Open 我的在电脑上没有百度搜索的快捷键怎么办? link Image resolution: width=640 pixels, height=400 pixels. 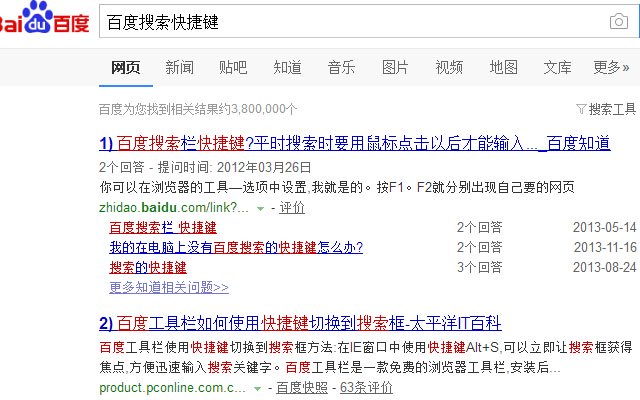click(236, 247)
